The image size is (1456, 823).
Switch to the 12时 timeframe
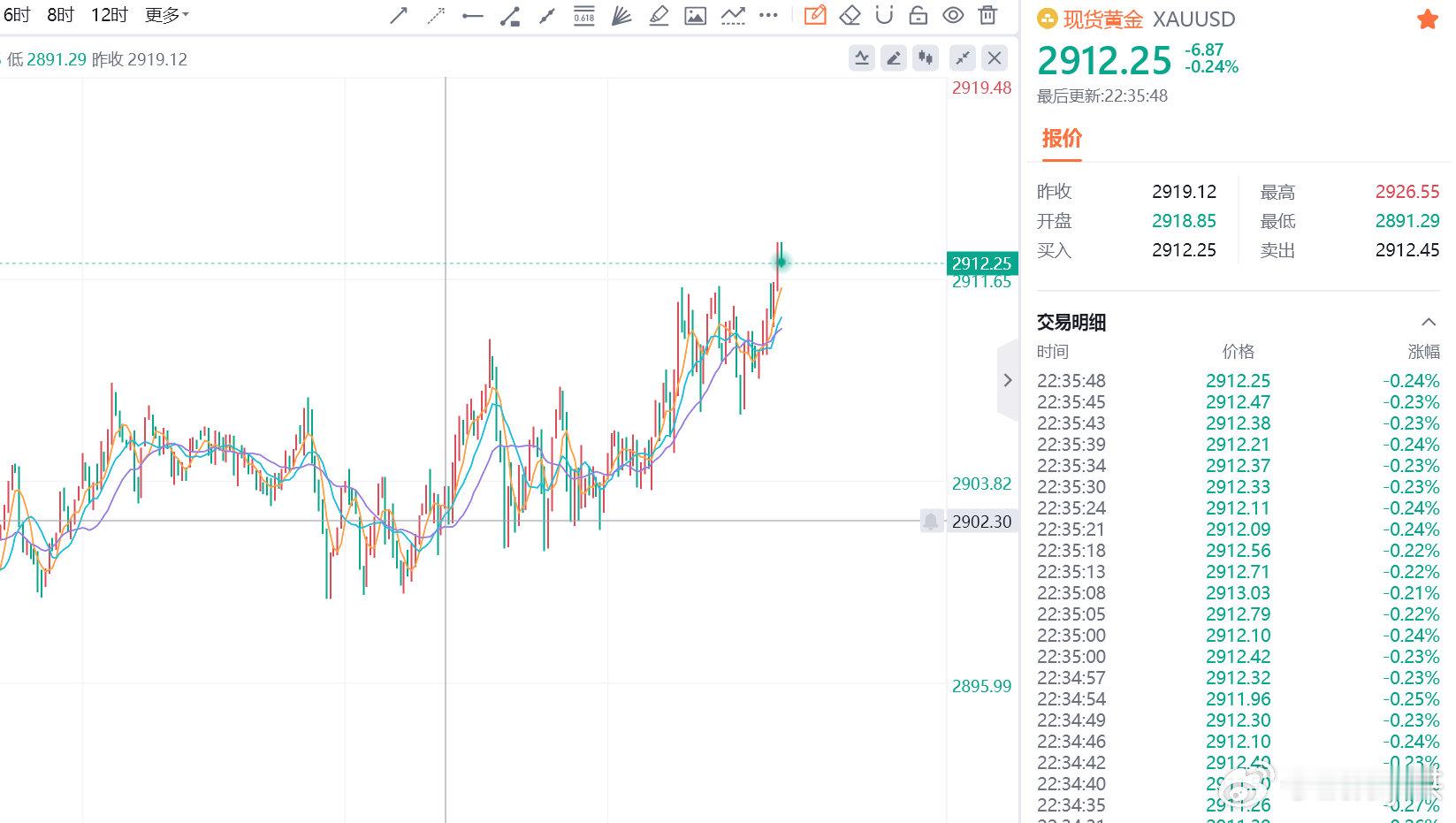coord(110,15)
